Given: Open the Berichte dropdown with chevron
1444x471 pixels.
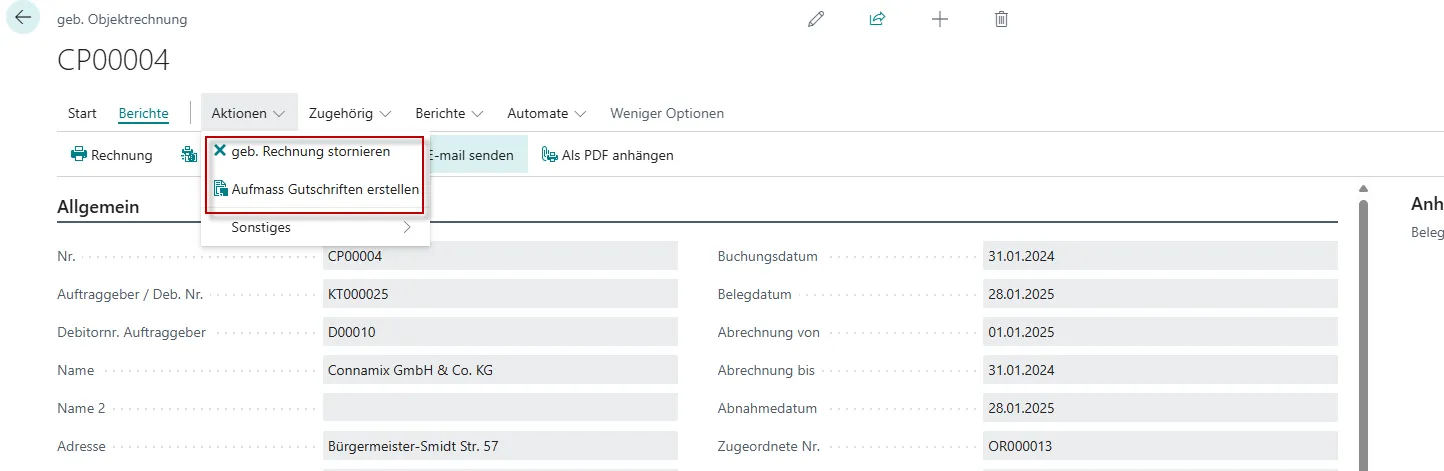Looking at the screenshot, I should tap(449, 114).
